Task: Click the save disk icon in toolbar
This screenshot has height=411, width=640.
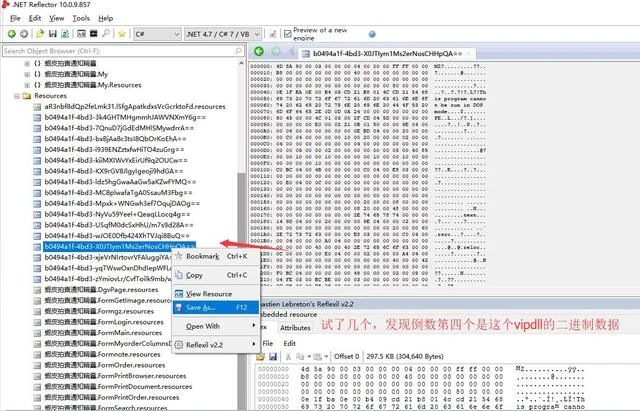Action: pyautogui.click(x=52, y=34)
